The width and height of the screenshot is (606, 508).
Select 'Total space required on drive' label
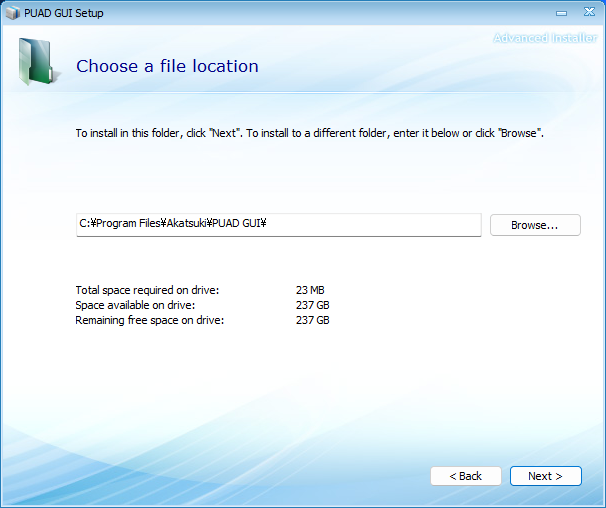pos(147,290)
